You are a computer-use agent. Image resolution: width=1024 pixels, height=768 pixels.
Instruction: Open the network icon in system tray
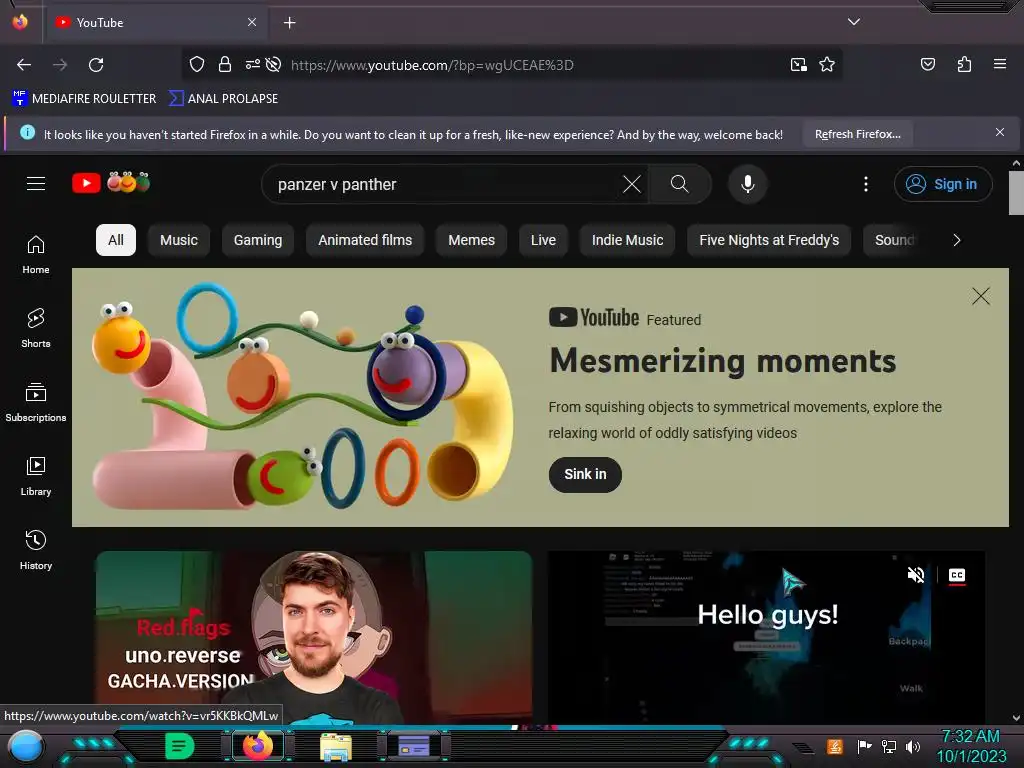click(888, 746)
